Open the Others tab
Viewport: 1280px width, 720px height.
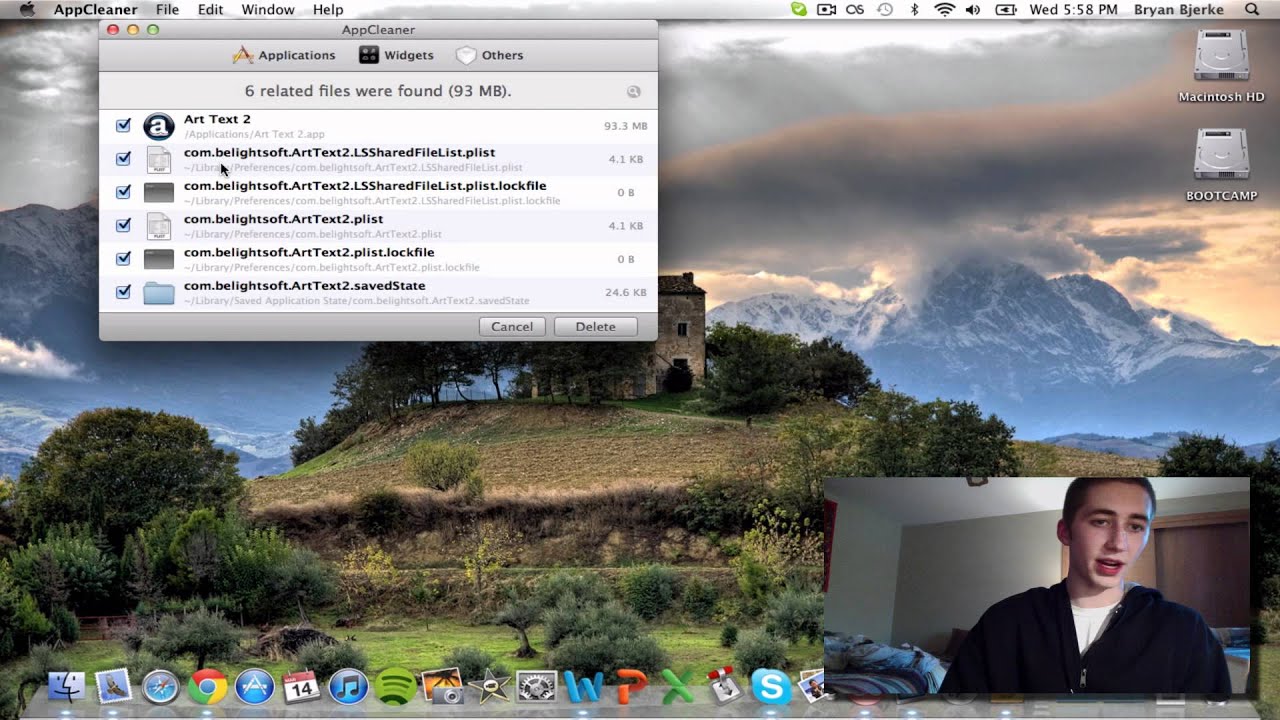click(x=489, y=55)
